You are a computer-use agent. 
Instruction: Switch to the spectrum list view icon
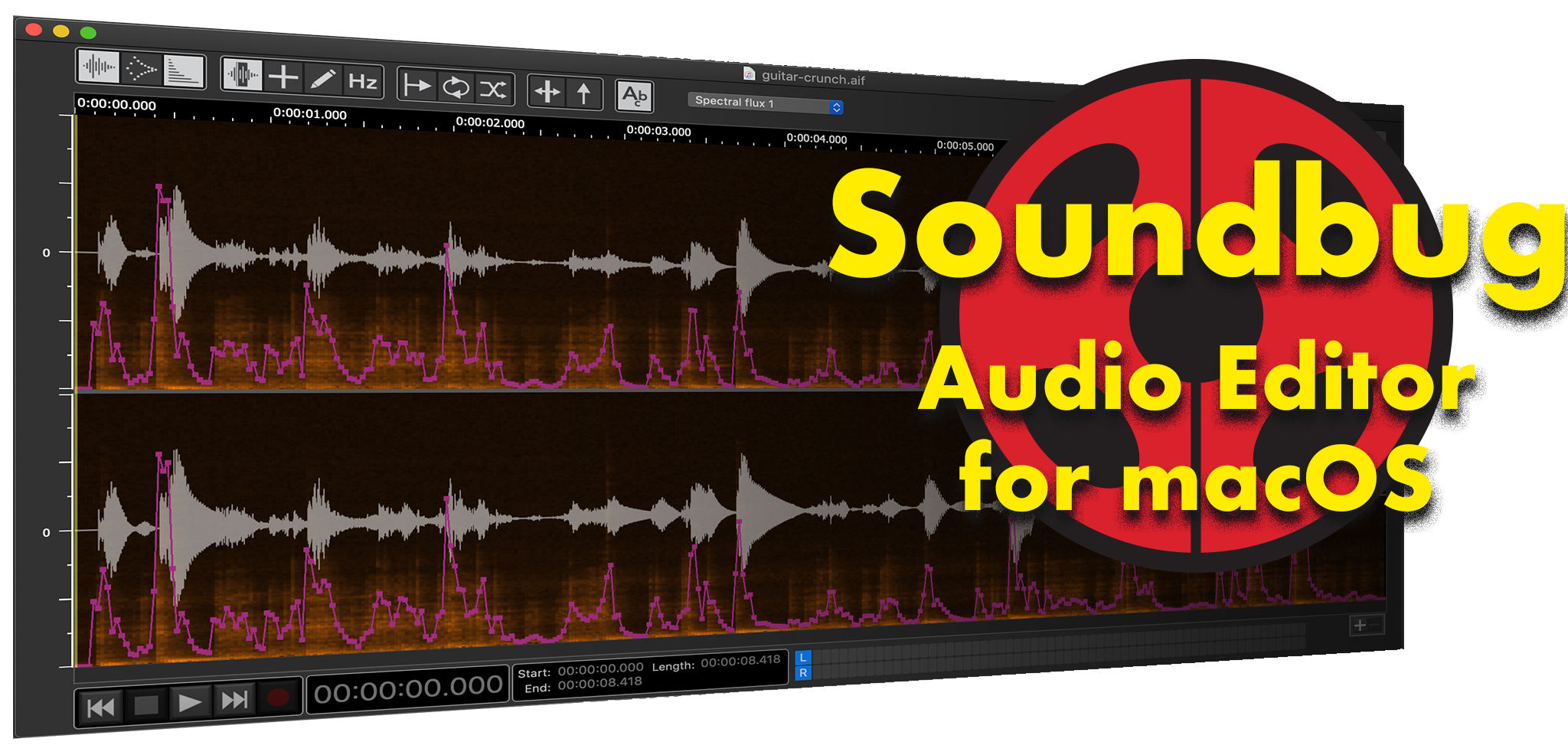[x=184, y=71]
